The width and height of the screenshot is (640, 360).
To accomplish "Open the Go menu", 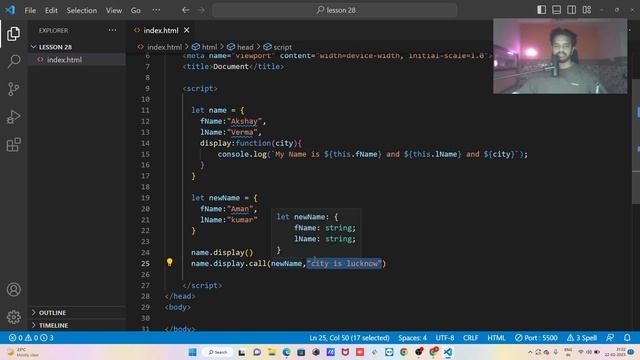I will [136, 10].
